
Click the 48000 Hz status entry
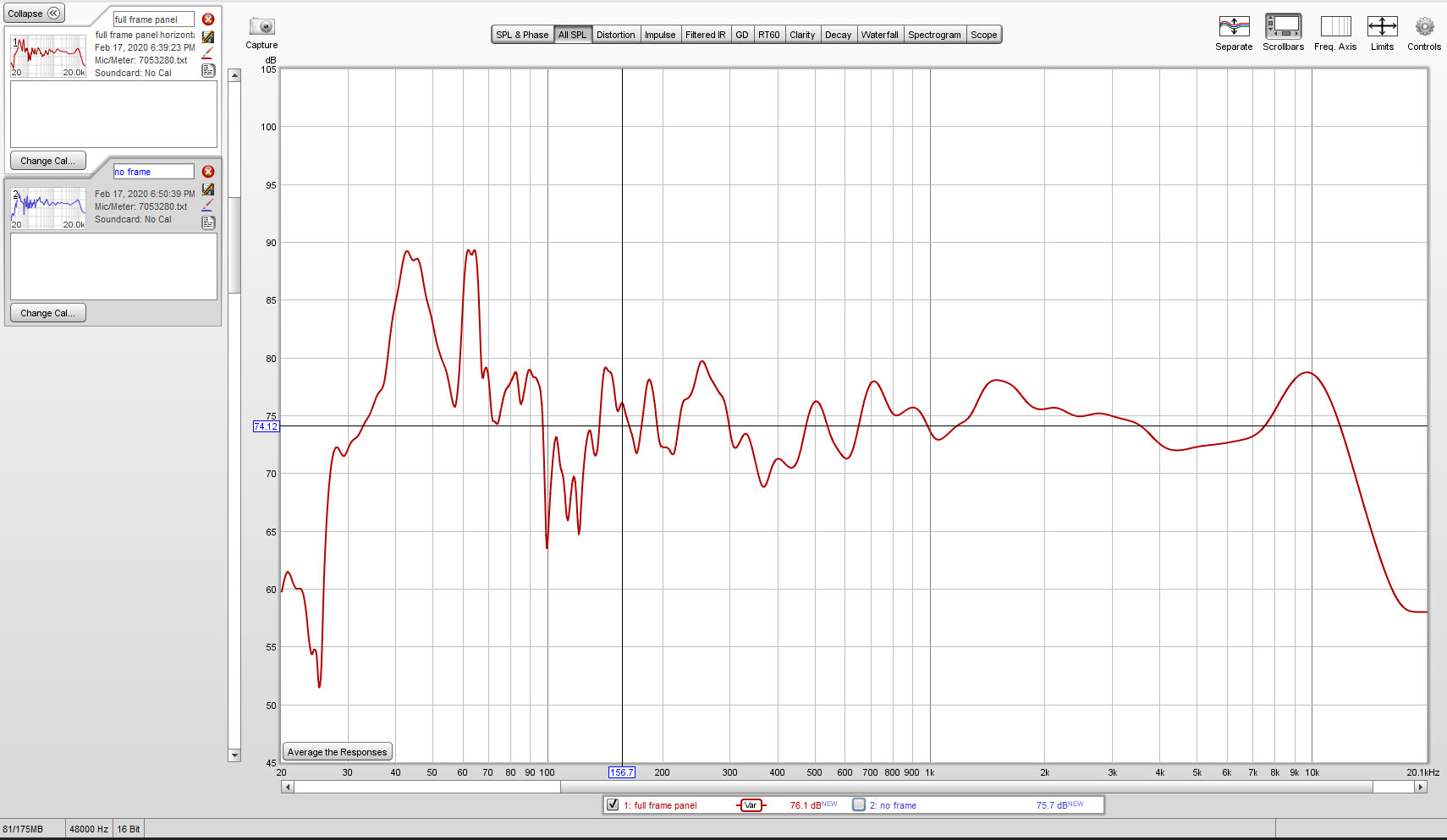(89, 829)
